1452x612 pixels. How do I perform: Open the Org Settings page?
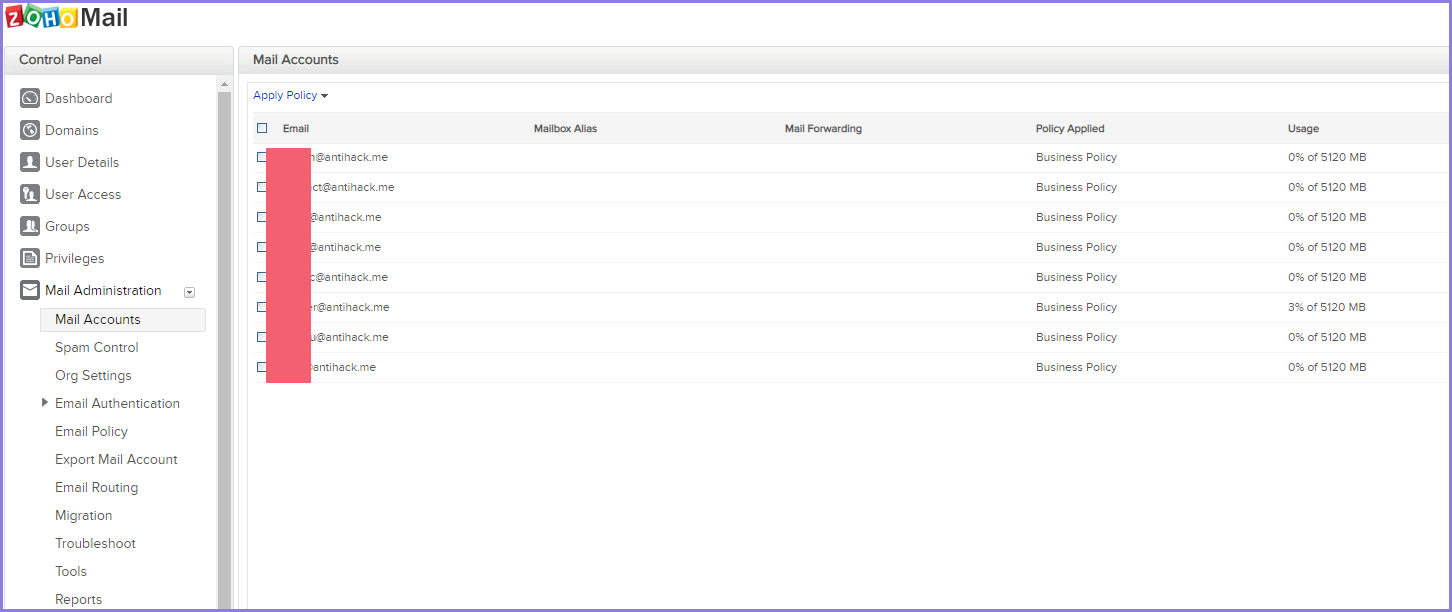click(93, 375)
